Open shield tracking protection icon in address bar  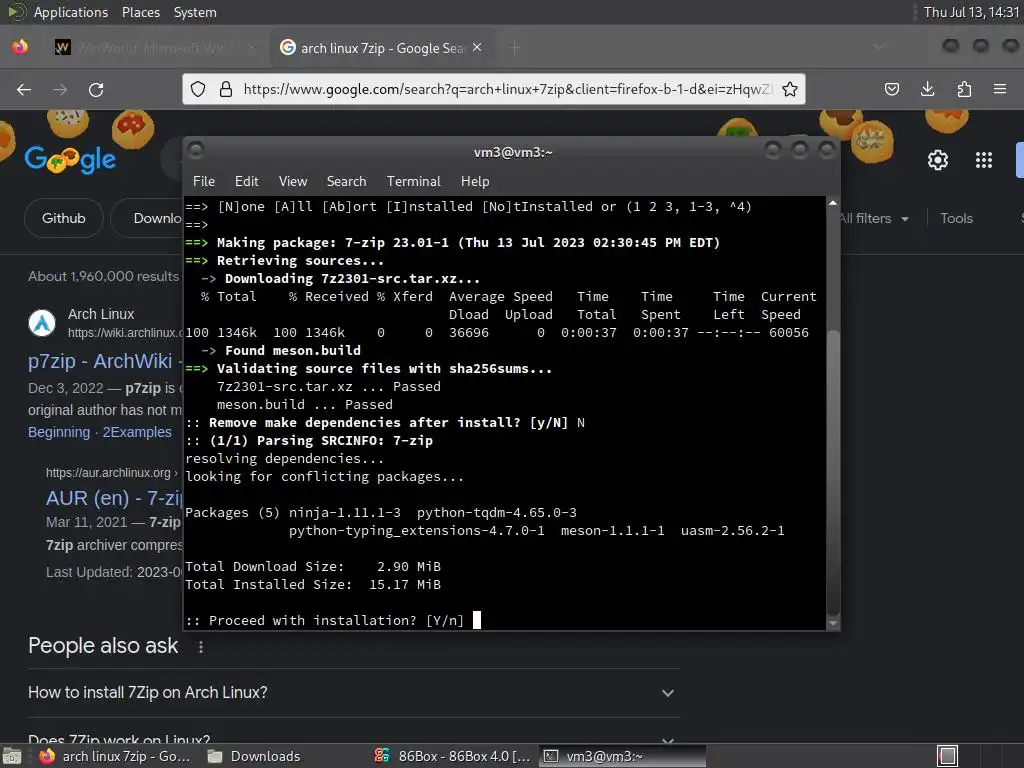(x=199, y=89)
